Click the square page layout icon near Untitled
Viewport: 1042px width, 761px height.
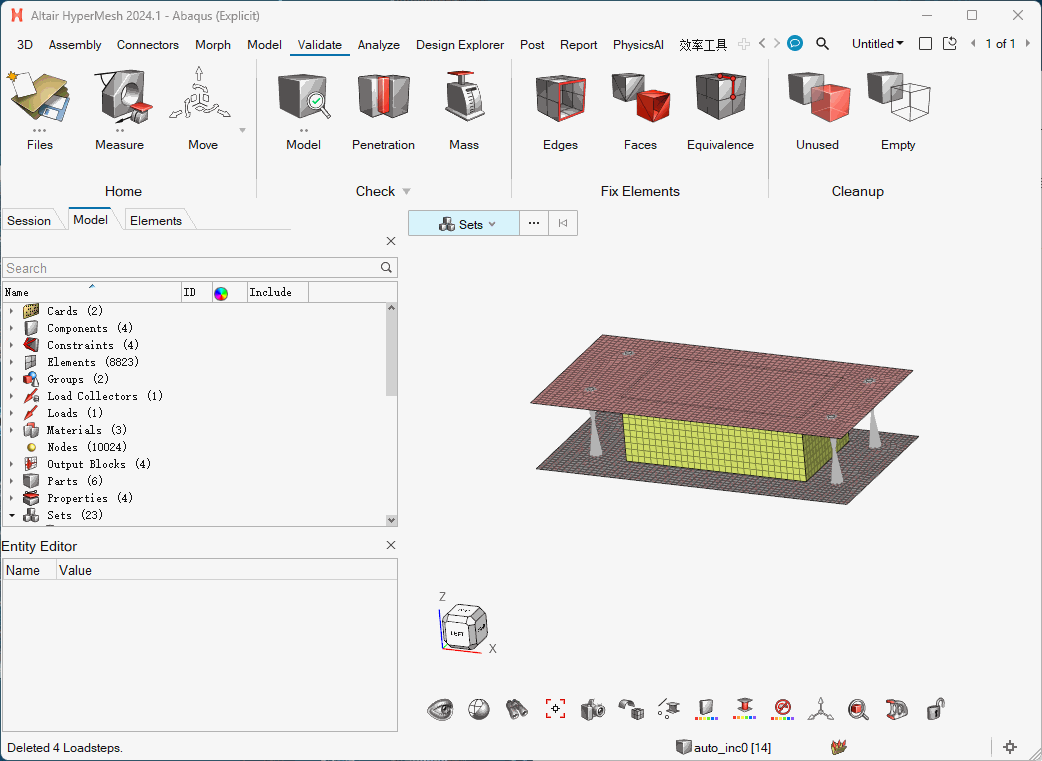point(925,44)
